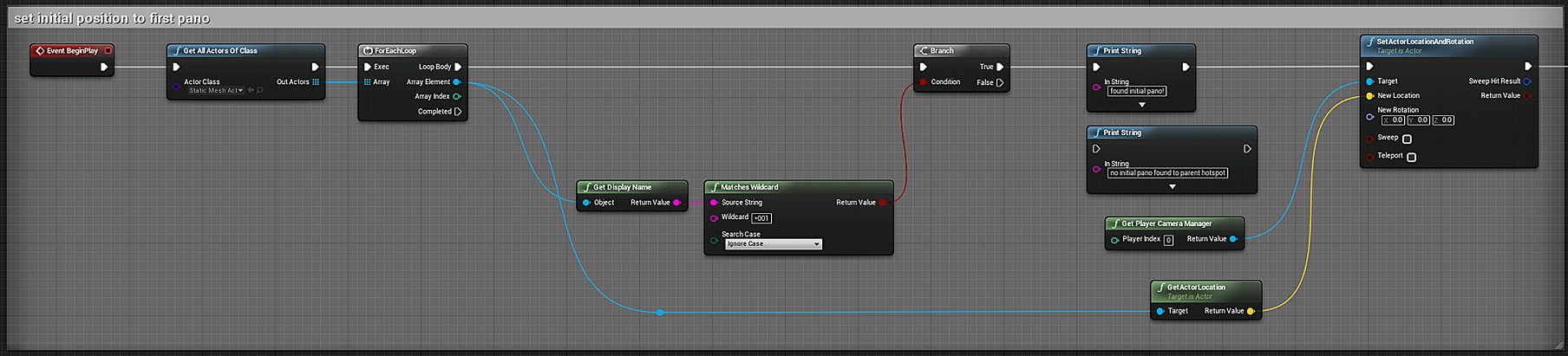The image size is (1568, 356).
Task: Click the browse magnifier icon beside Actor Class
Action: [x=259, y=90]
